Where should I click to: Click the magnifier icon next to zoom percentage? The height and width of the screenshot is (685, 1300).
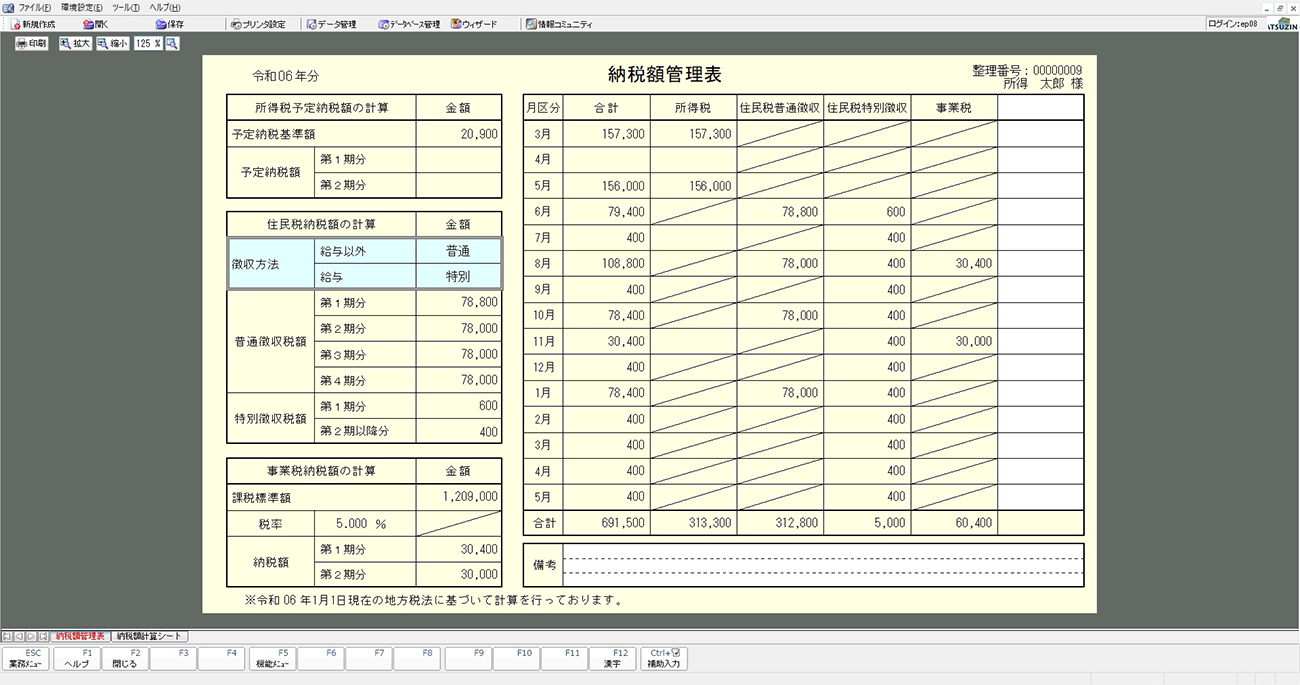(172, 44)
